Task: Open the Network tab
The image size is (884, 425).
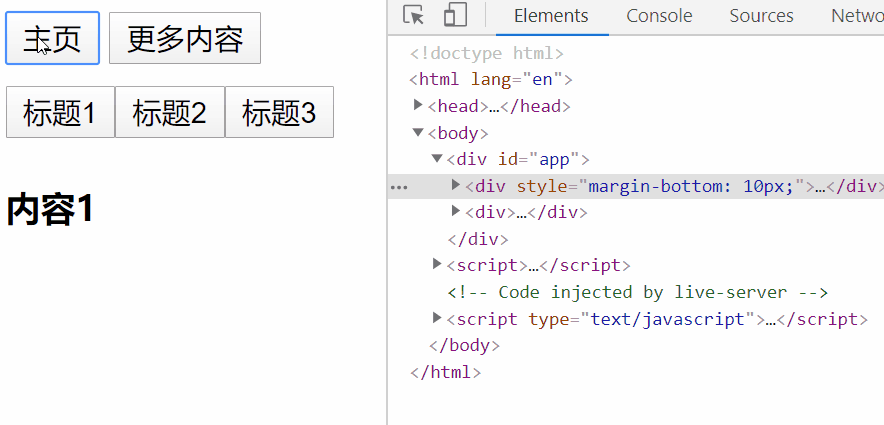Action: pyautogui.click(x=857, y=16)
